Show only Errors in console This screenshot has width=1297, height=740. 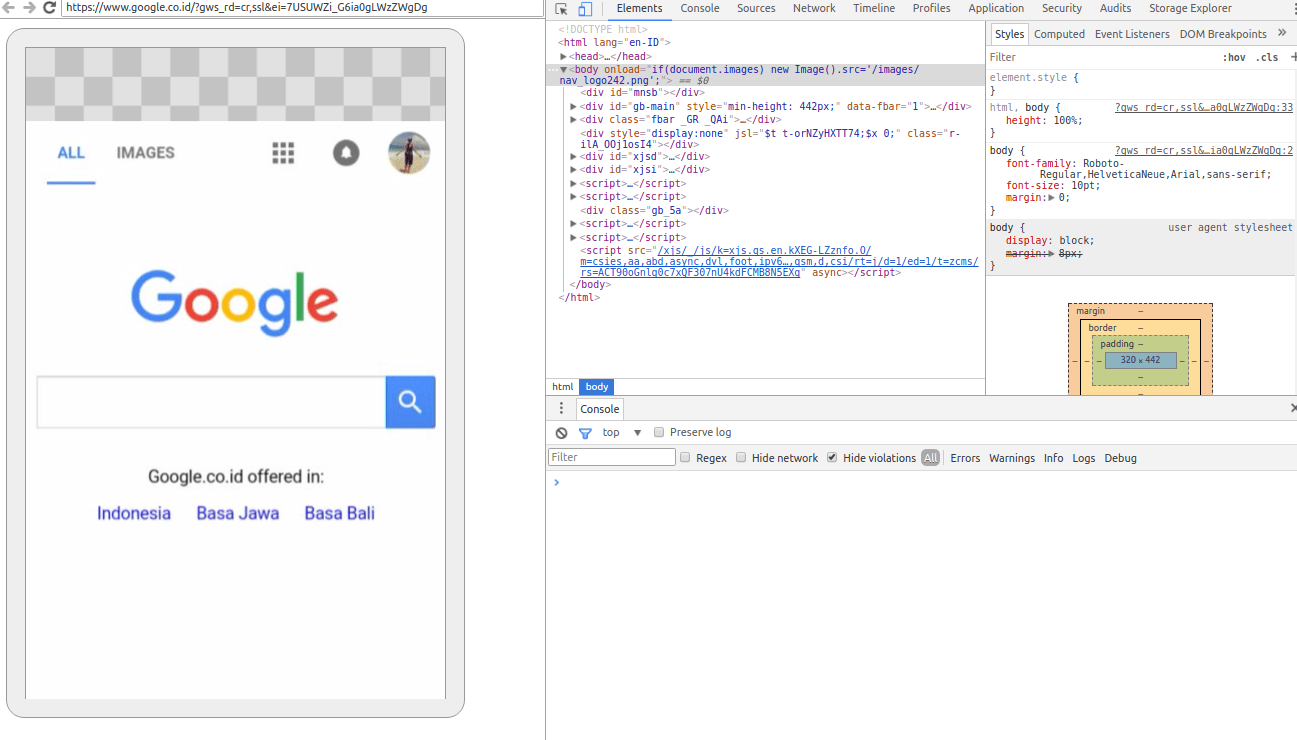pyautogui.click(x=965, y=458)
